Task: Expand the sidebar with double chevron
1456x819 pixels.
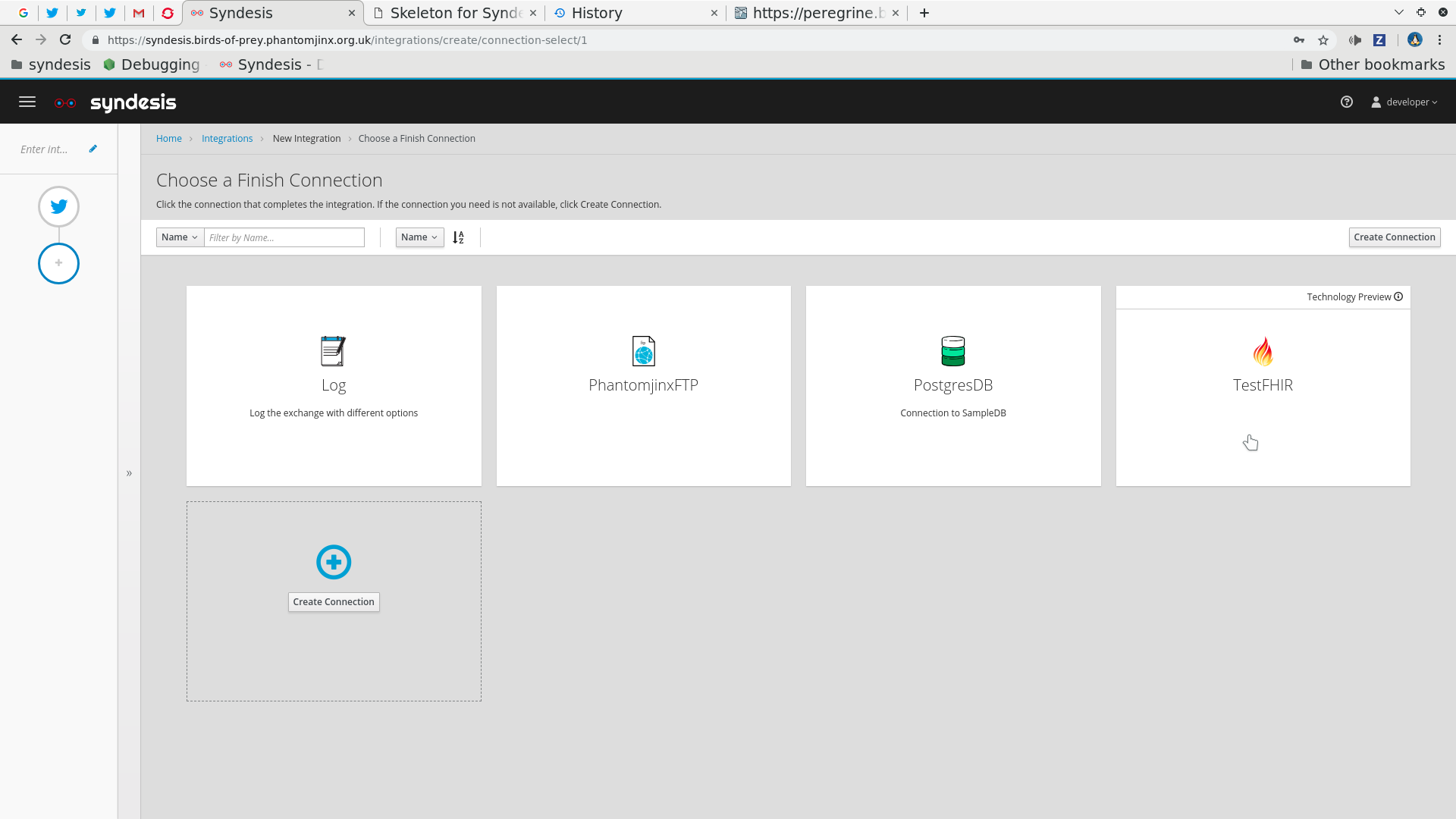Action: (129, 473)
